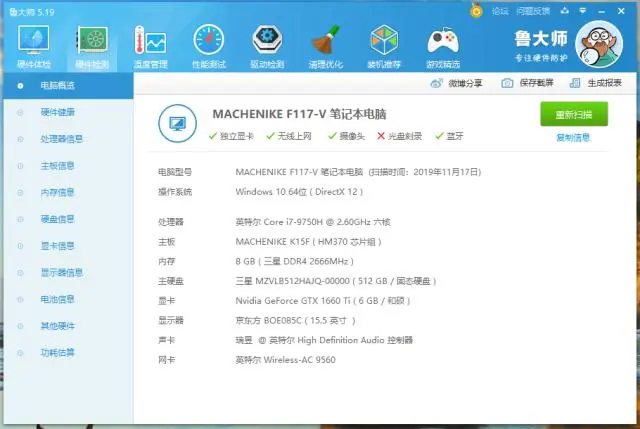
Task: Click the 生成报表 generate report label
Action: [x=604, y=83]
